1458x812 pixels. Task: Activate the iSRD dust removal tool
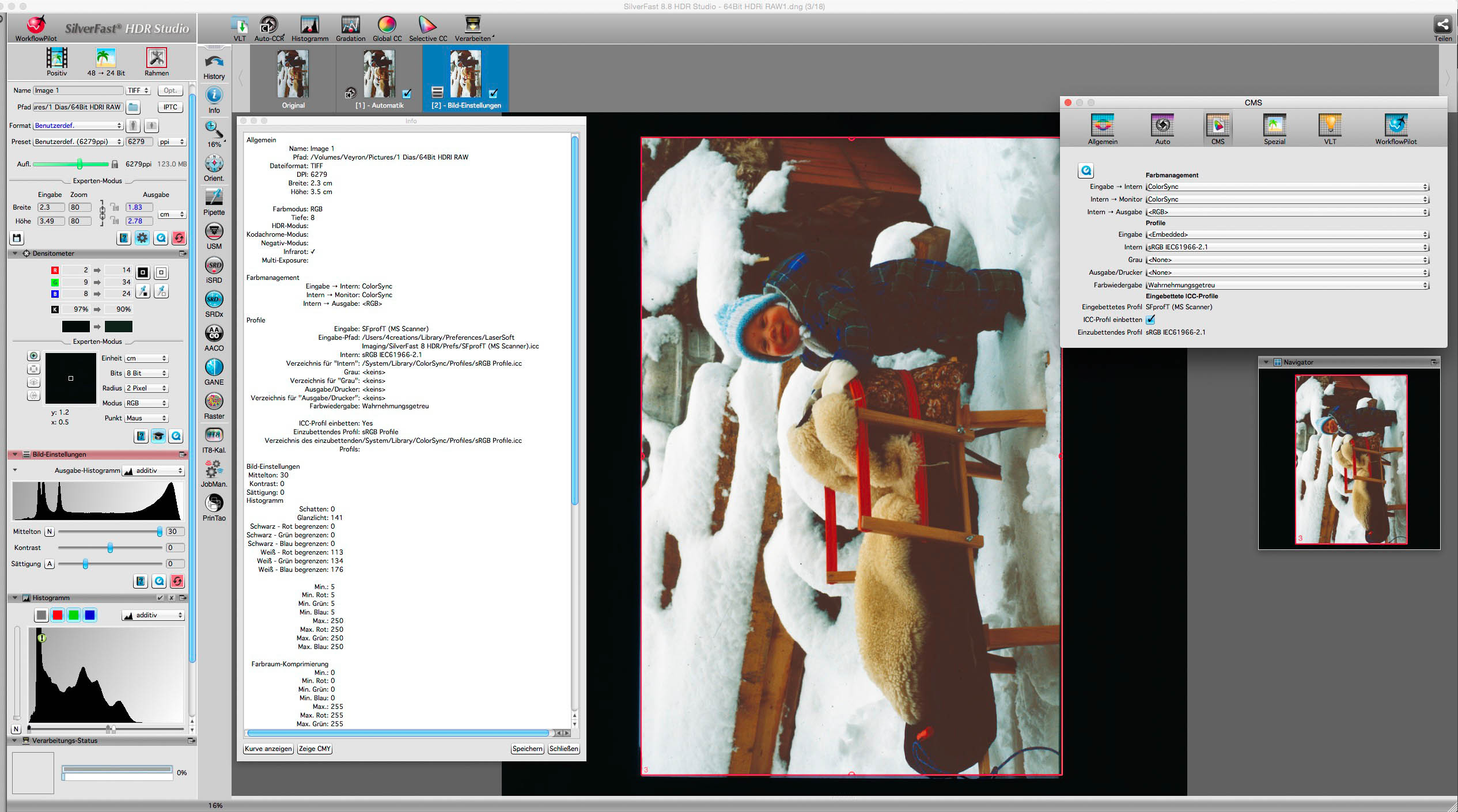point(214,265)
